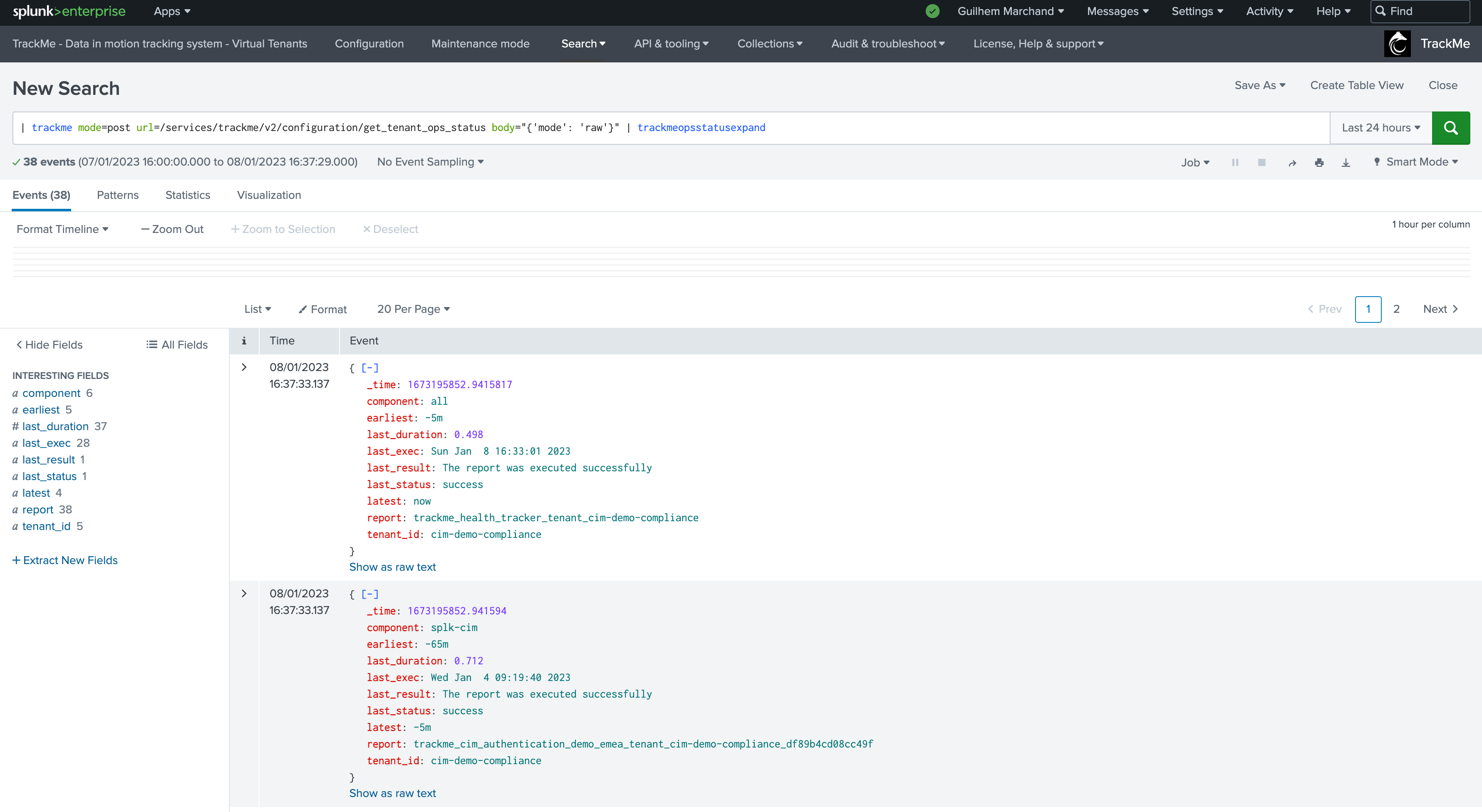This screenshot has height=812, width=1482.
Task: Stop the search job
Action: pos(1261,163)
